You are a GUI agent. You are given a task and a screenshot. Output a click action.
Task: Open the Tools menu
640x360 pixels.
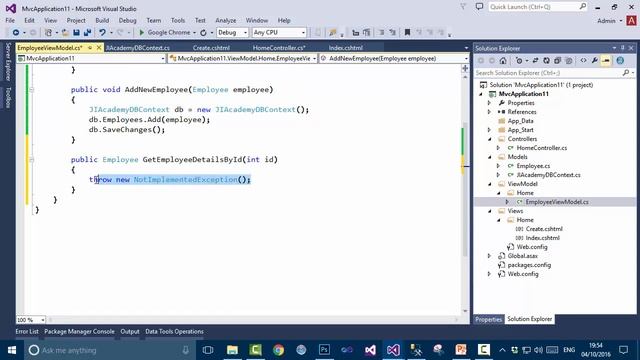(x=178, y=20)
